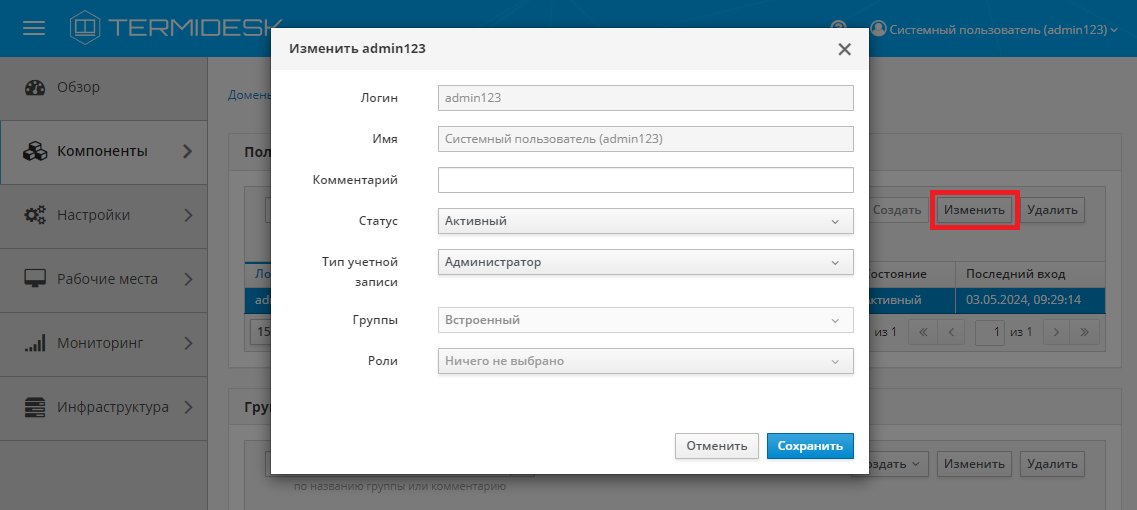Go to the last page of the users table
Screen dimensions: 1137x510
pos(1085,331)
